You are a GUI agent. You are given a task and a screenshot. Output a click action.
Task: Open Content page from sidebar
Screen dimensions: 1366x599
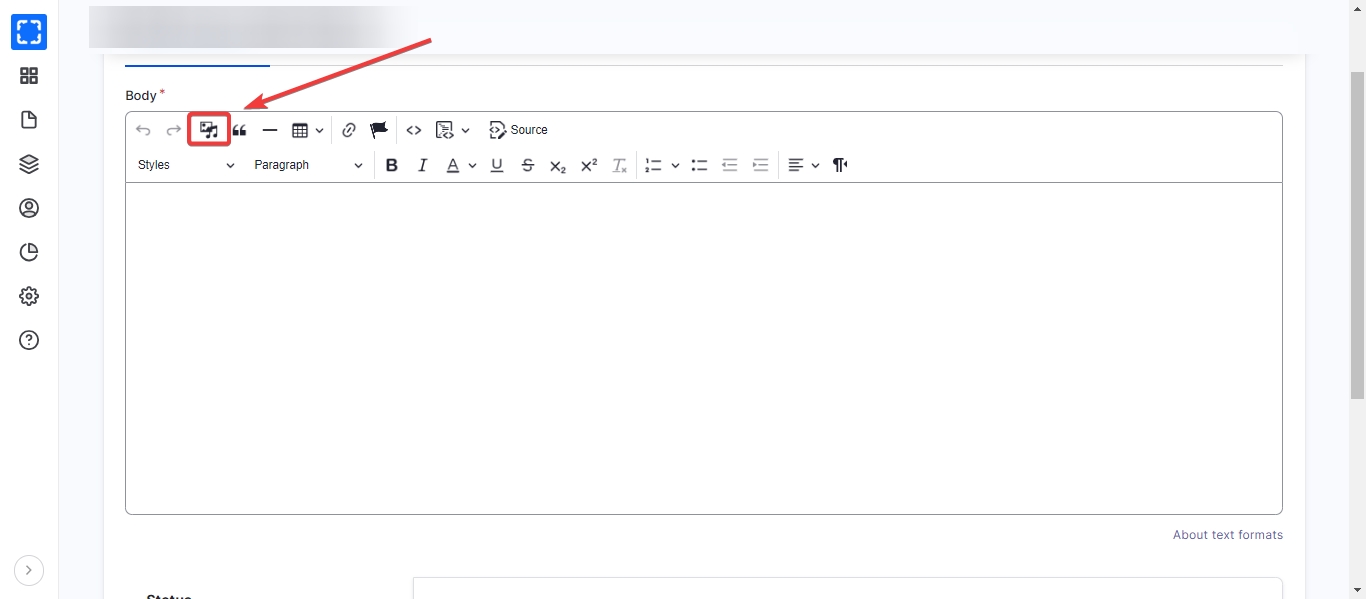click(29, 120)
